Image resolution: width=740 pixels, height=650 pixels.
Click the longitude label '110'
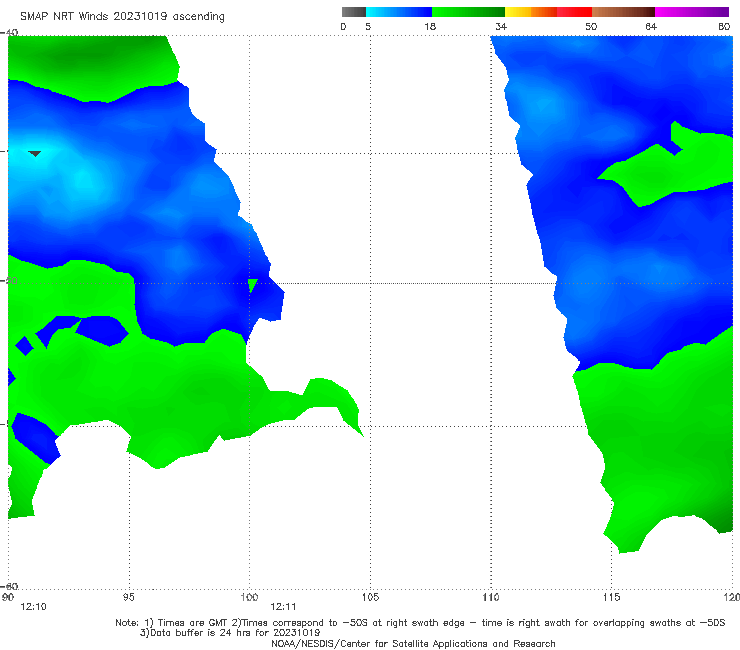point(491,597)
